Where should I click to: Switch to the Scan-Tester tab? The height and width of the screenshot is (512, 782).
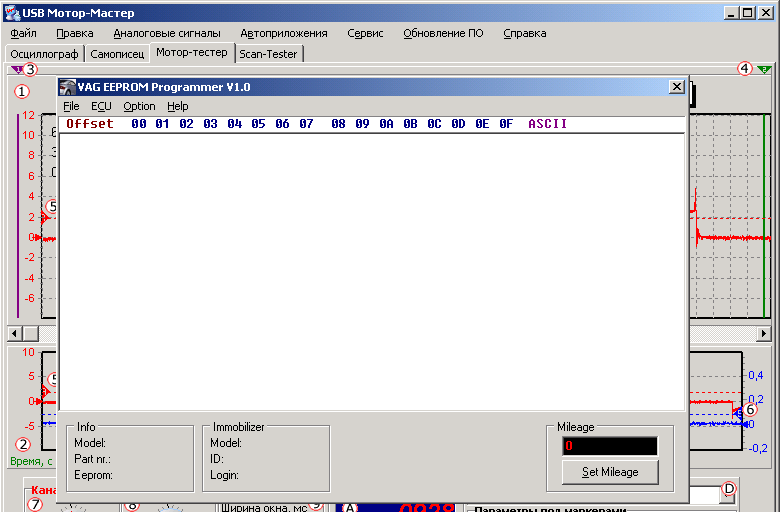[268, 54]
